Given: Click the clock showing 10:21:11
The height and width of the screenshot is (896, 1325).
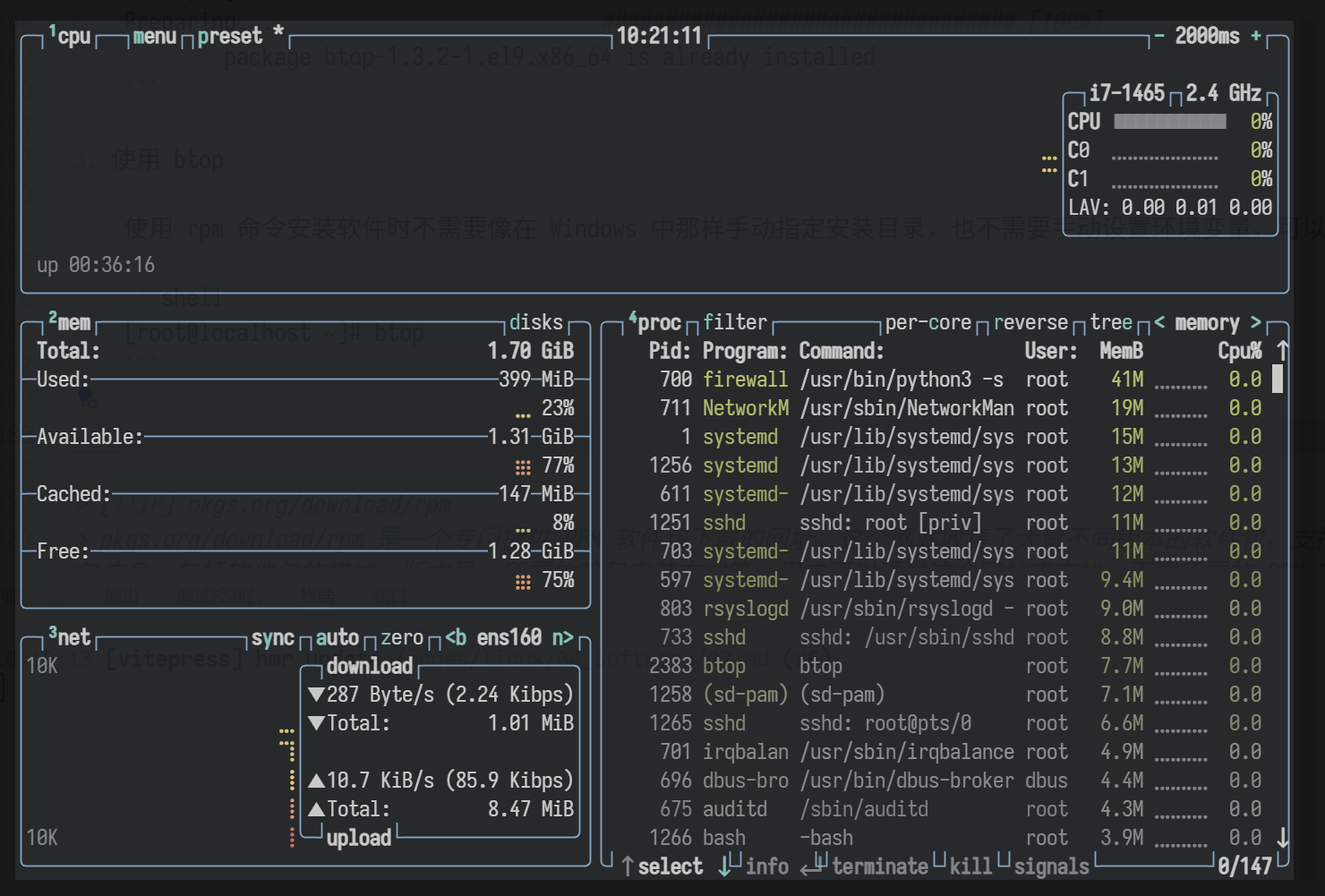Looking at the screenshot, I should point(660,37).
